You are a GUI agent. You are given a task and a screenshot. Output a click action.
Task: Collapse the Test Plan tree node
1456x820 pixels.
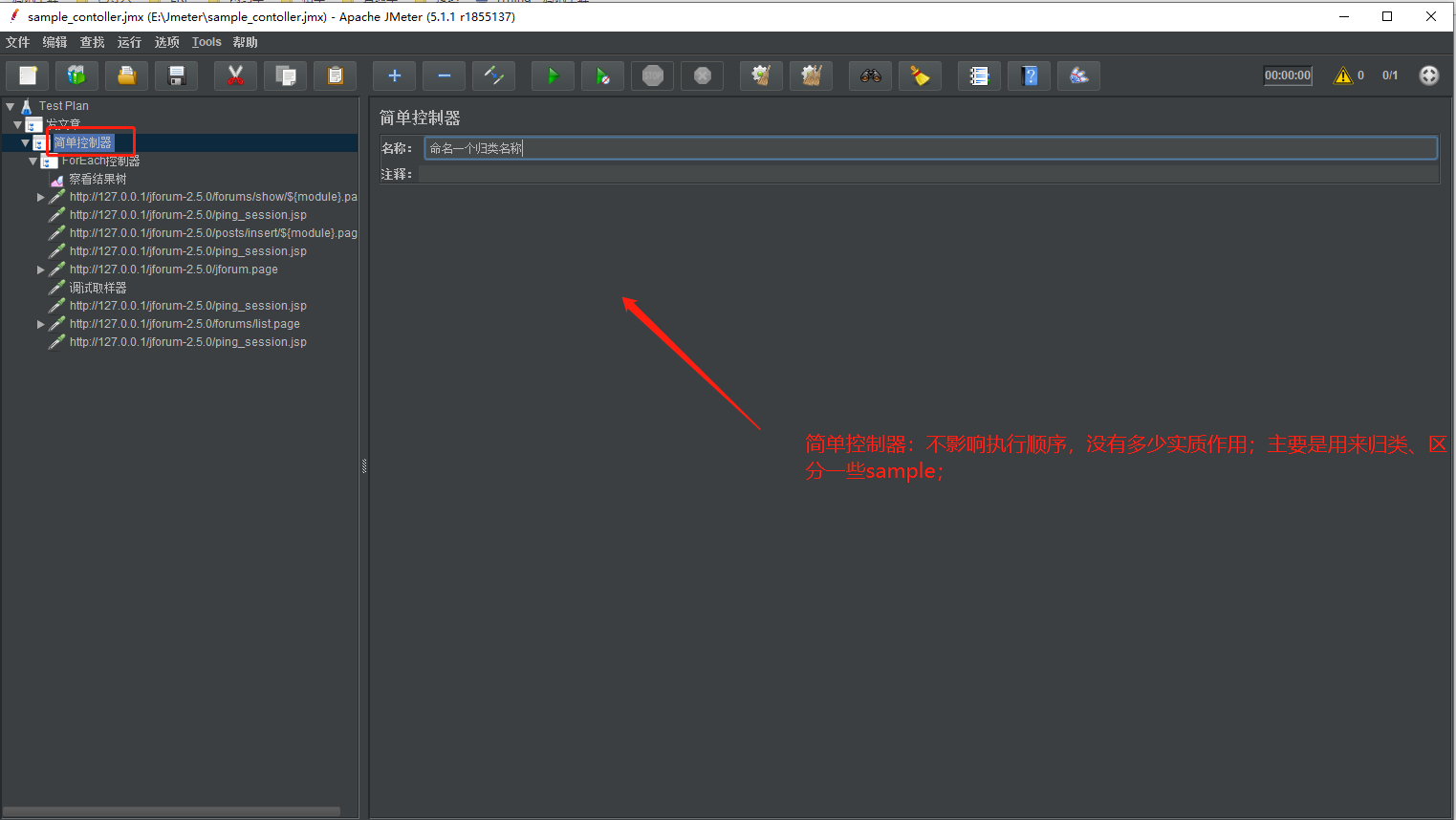click(10, 105)
